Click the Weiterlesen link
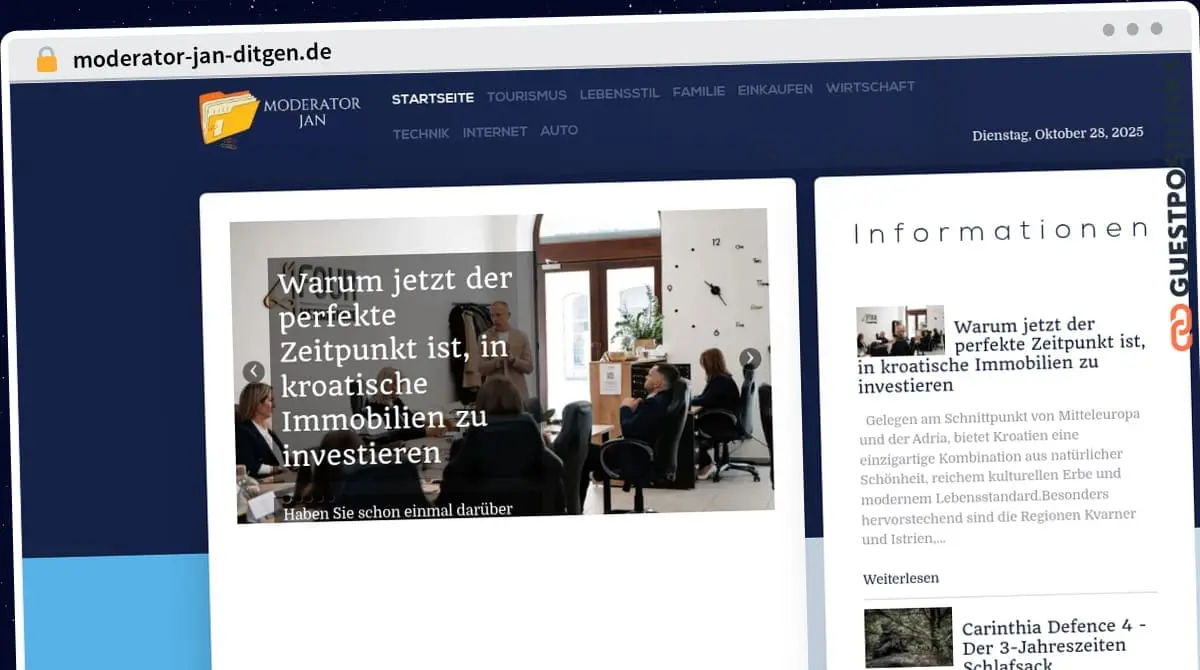The width and height of the screenshot is (1200, 670). 901,578
